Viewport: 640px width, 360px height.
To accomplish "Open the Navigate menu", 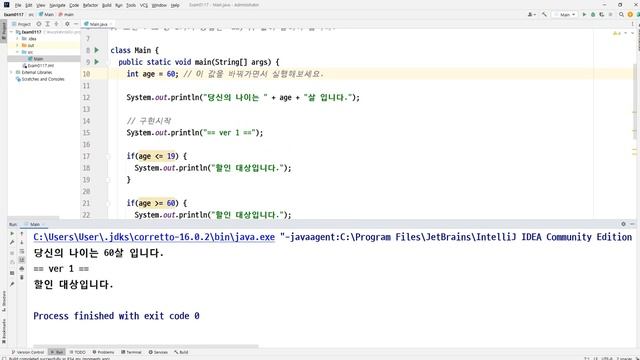I will coord(57,5).
